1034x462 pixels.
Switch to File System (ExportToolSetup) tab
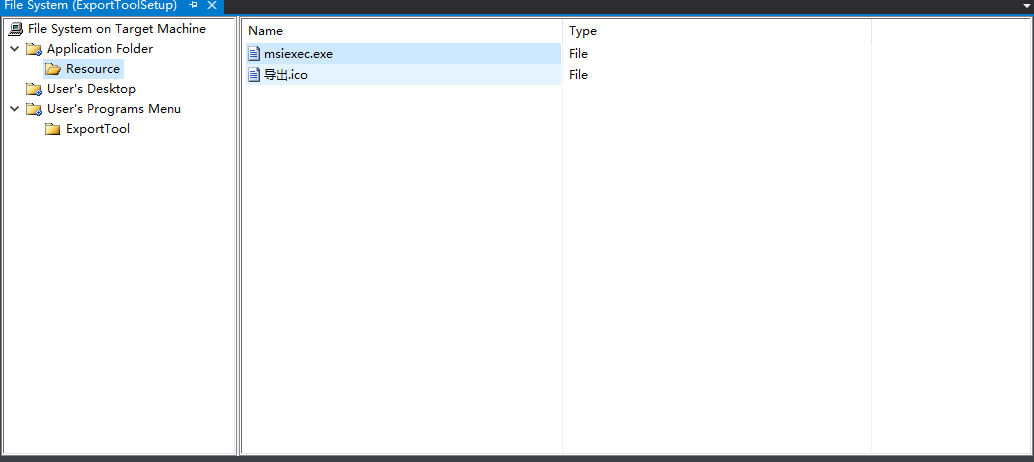tap(90, 6)
